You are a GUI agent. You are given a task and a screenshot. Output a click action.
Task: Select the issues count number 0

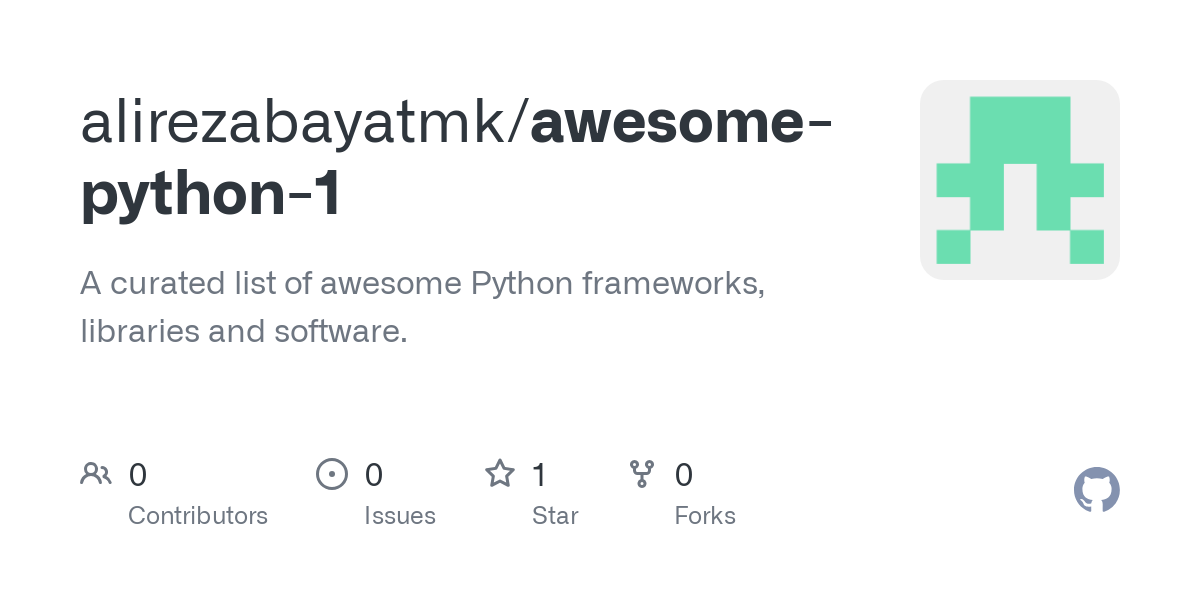(x=374, y=475)
